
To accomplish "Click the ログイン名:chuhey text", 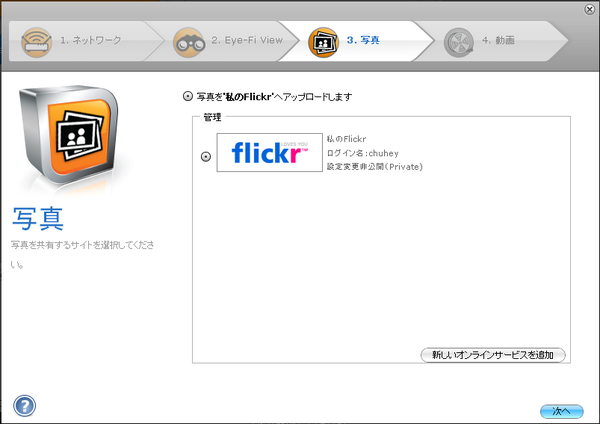I will [x=362, y=153].
